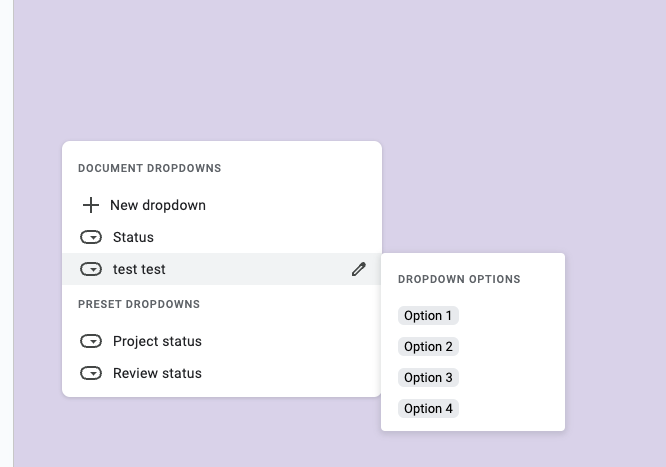Screen dimensions: 666x467
Task: Select the Option 3 chip
Action: coord(428,378)
